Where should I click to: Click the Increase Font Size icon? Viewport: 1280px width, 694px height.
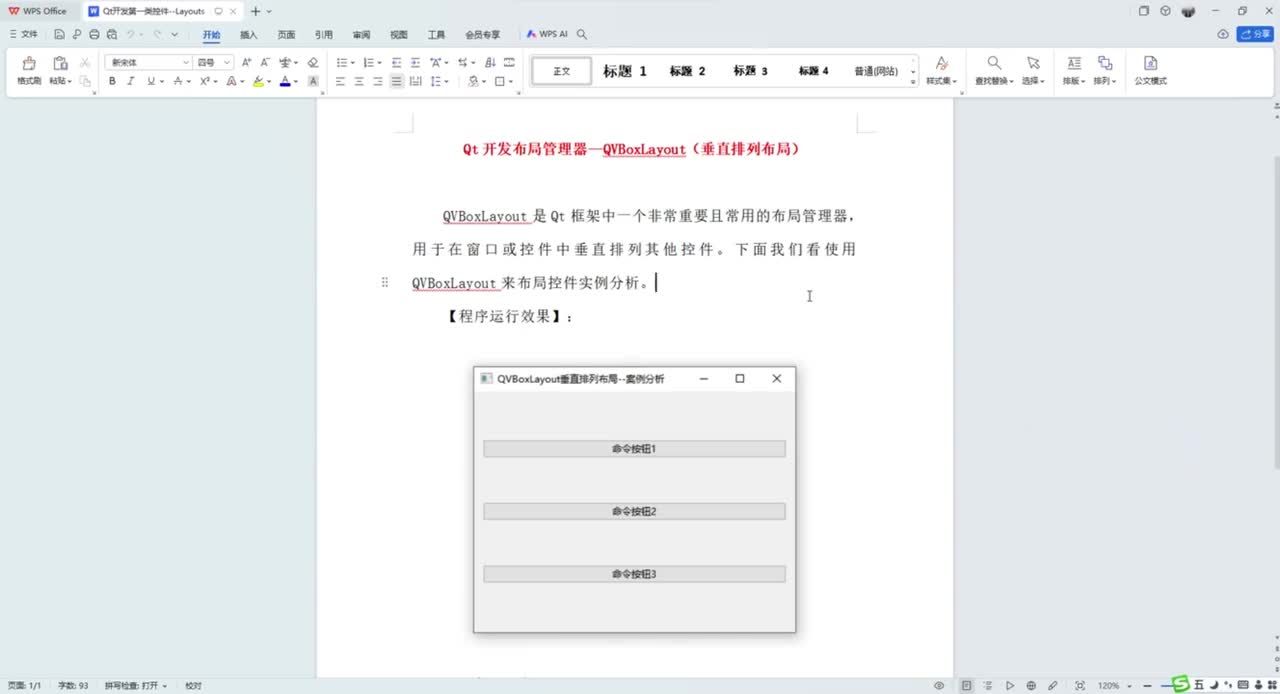click(x=247, y=62)
